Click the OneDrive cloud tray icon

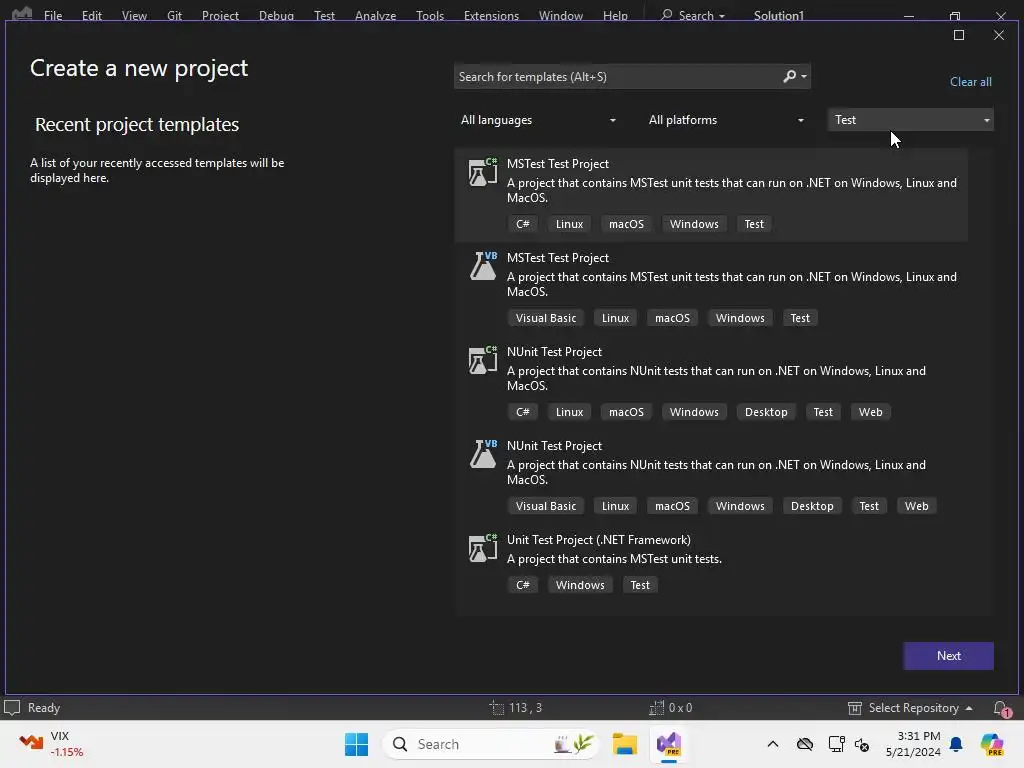tap(805, 744)
